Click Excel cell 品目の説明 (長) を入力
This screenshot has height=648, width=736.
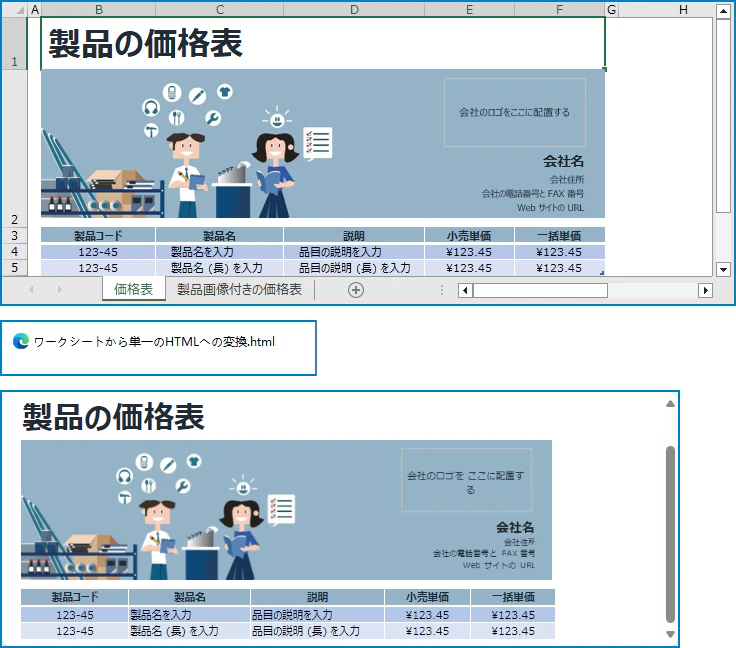point(354,268)
